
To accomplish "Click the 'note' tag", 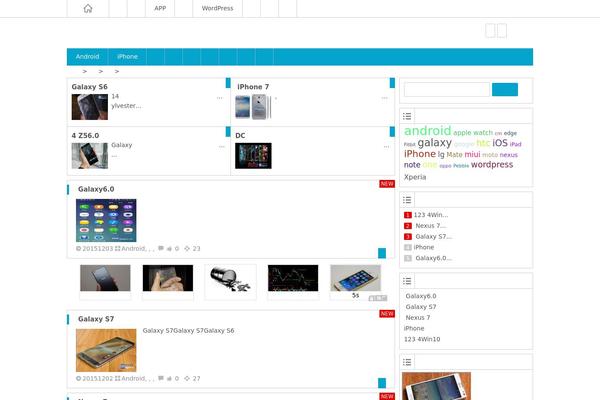I will [412, 165].
